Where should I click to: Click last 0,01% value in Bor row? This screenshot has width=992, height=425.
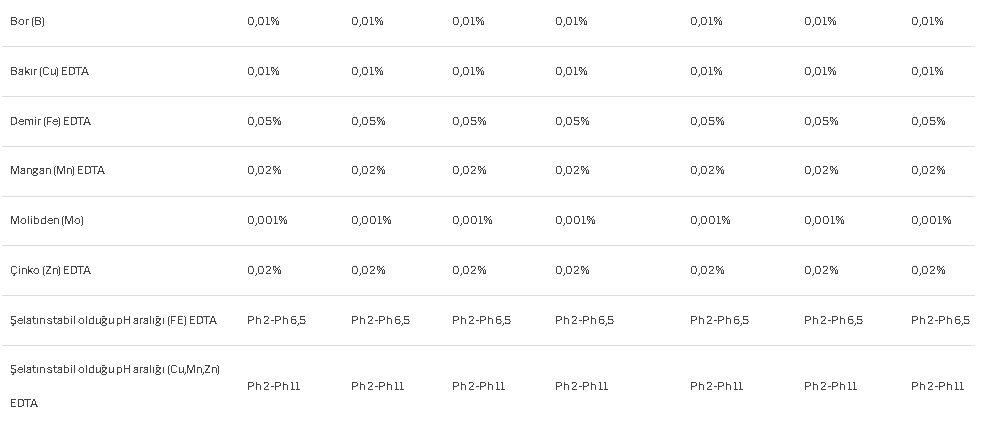[927, 21]
